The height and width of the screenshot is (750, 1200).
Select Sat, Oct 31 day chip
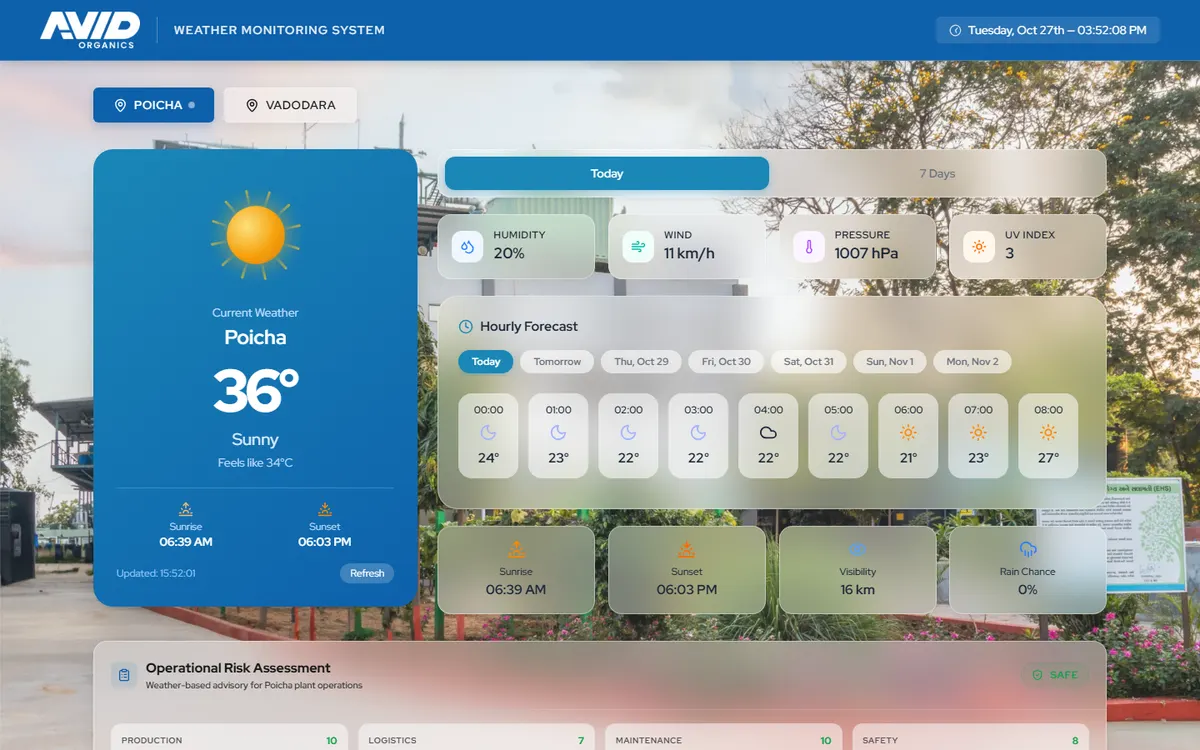pos(809,361)
